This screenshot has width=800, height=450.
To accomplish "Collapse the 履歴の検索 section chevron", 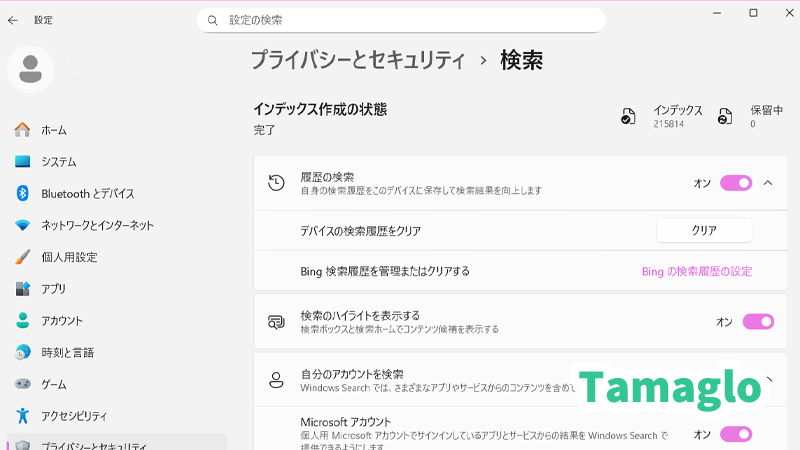I will point(768,183).
